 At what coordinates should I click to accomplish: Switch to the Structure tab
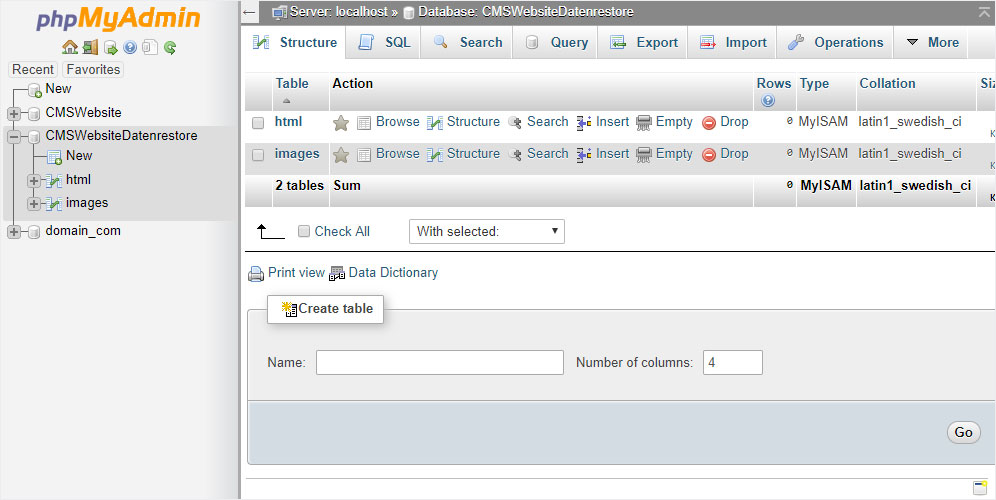295,43
